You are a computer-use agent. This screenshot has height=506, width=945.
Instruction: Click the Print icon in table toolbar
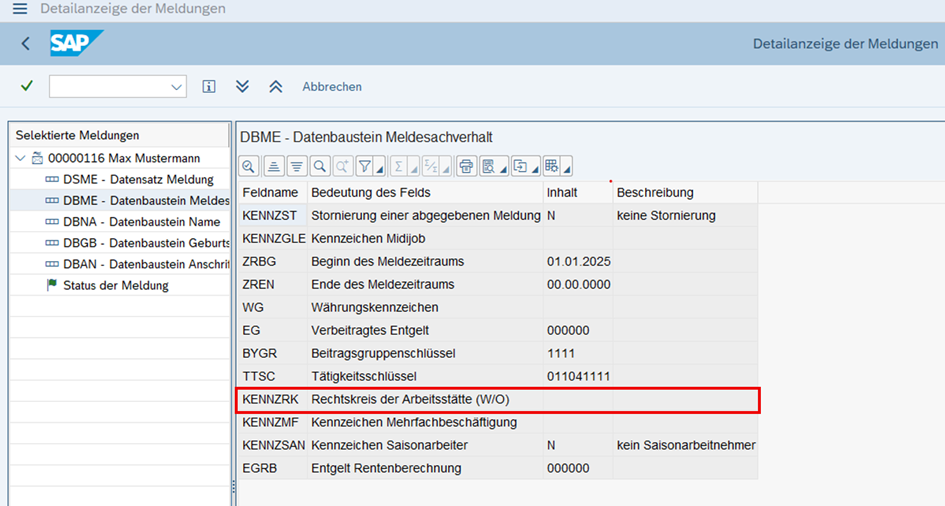(465, 166)
